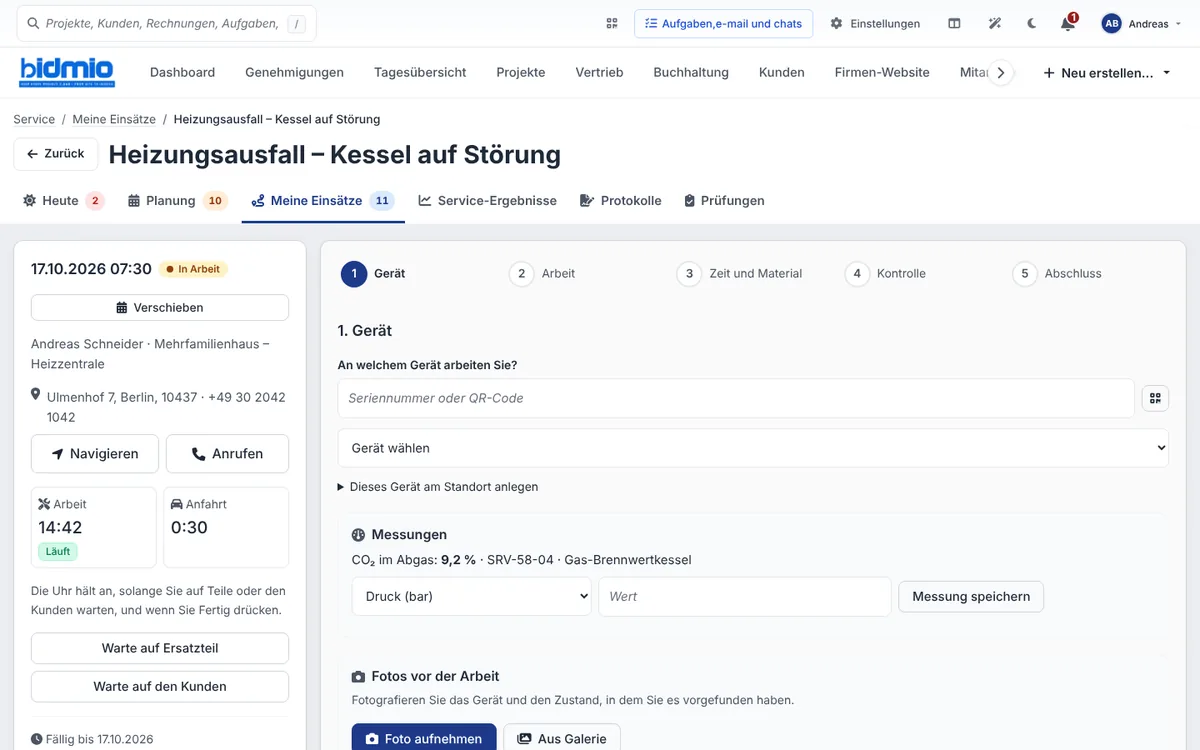Open Vertrieb menu item
This screenshot has width=1200, height=750.
[599, 72]
